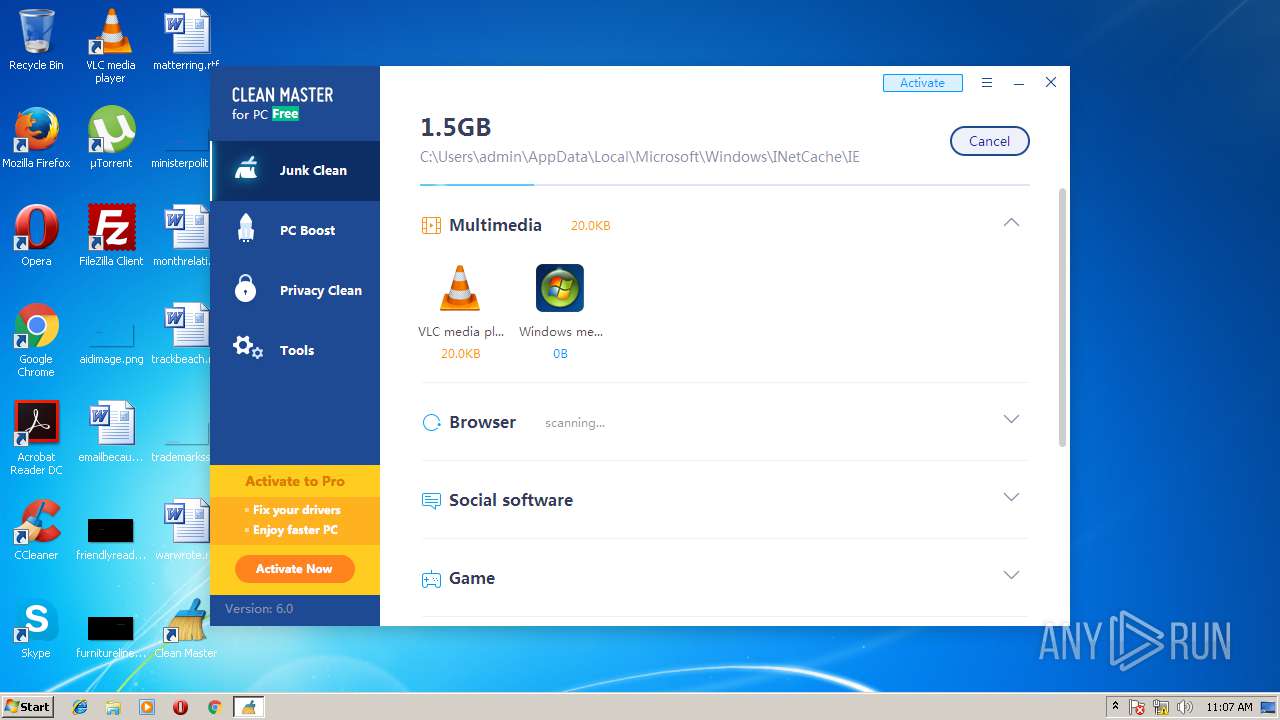Open the Clean Master hamburger menu
The image size is (1280, 720).
click(x=987, y=83)
